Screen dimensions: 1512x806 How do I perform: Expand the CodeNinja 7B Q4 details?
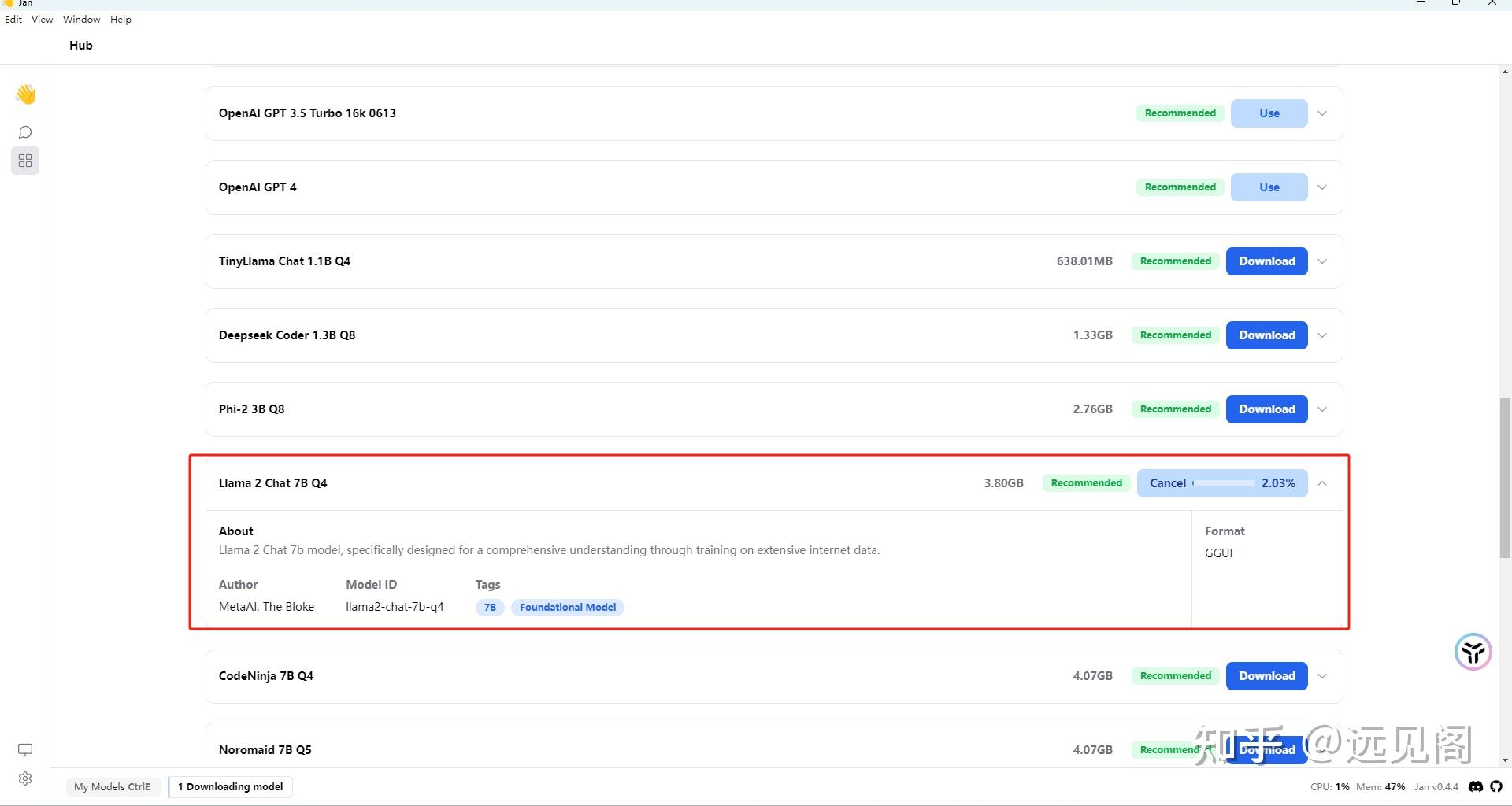pos(1322,676)
